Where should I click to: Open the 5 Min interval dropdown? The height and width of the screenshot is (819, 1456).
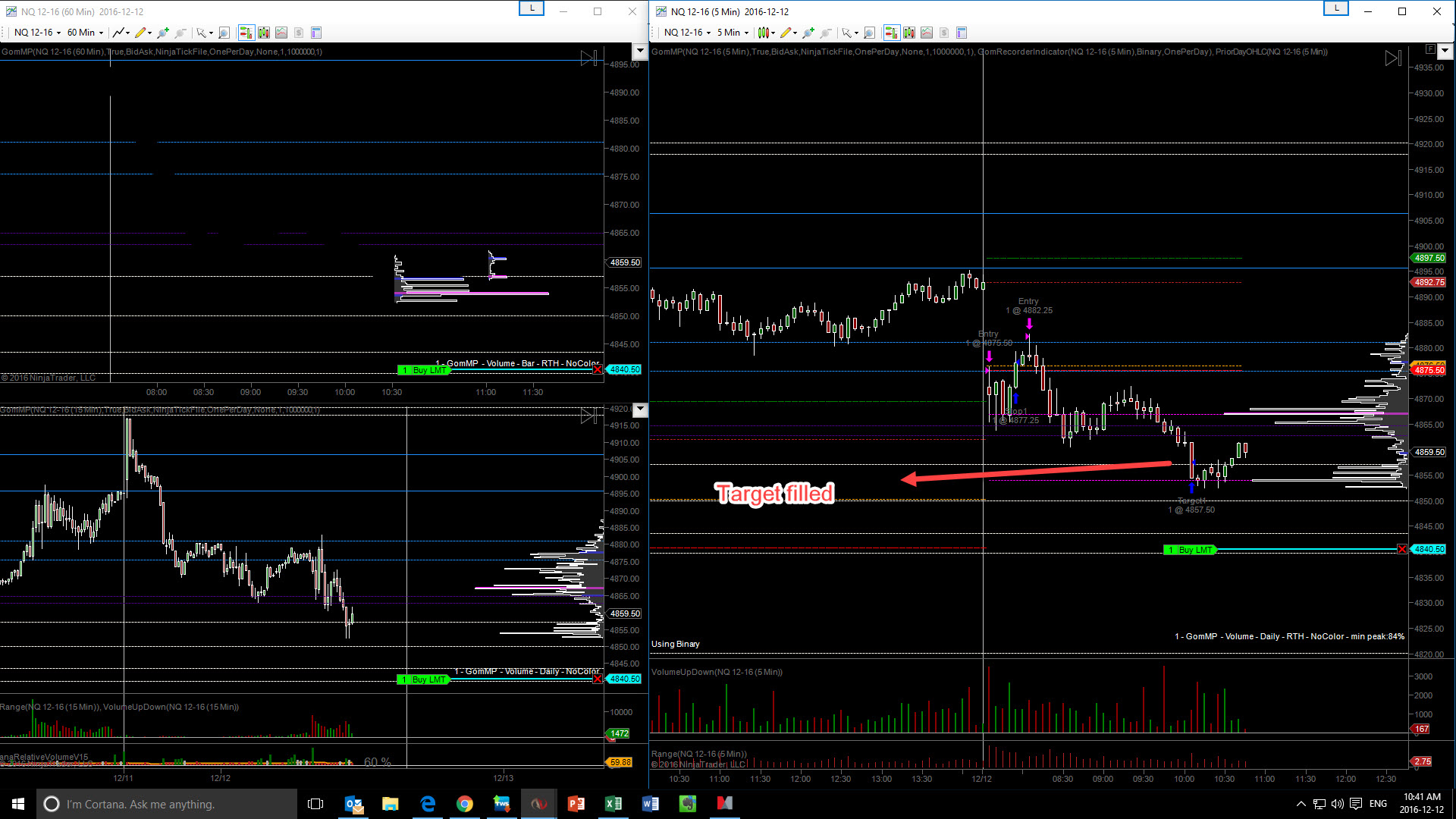(733, 33)
